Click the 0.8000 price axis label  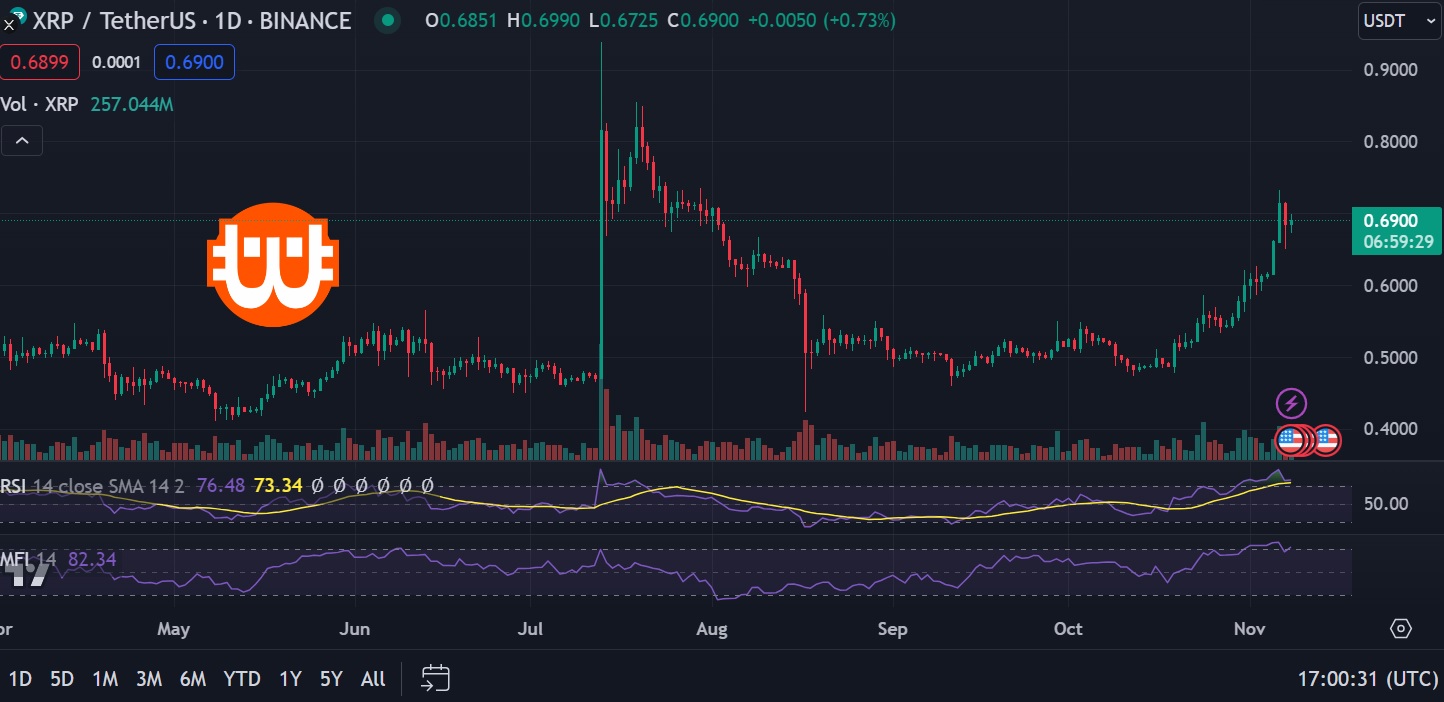pos(1391,142)
